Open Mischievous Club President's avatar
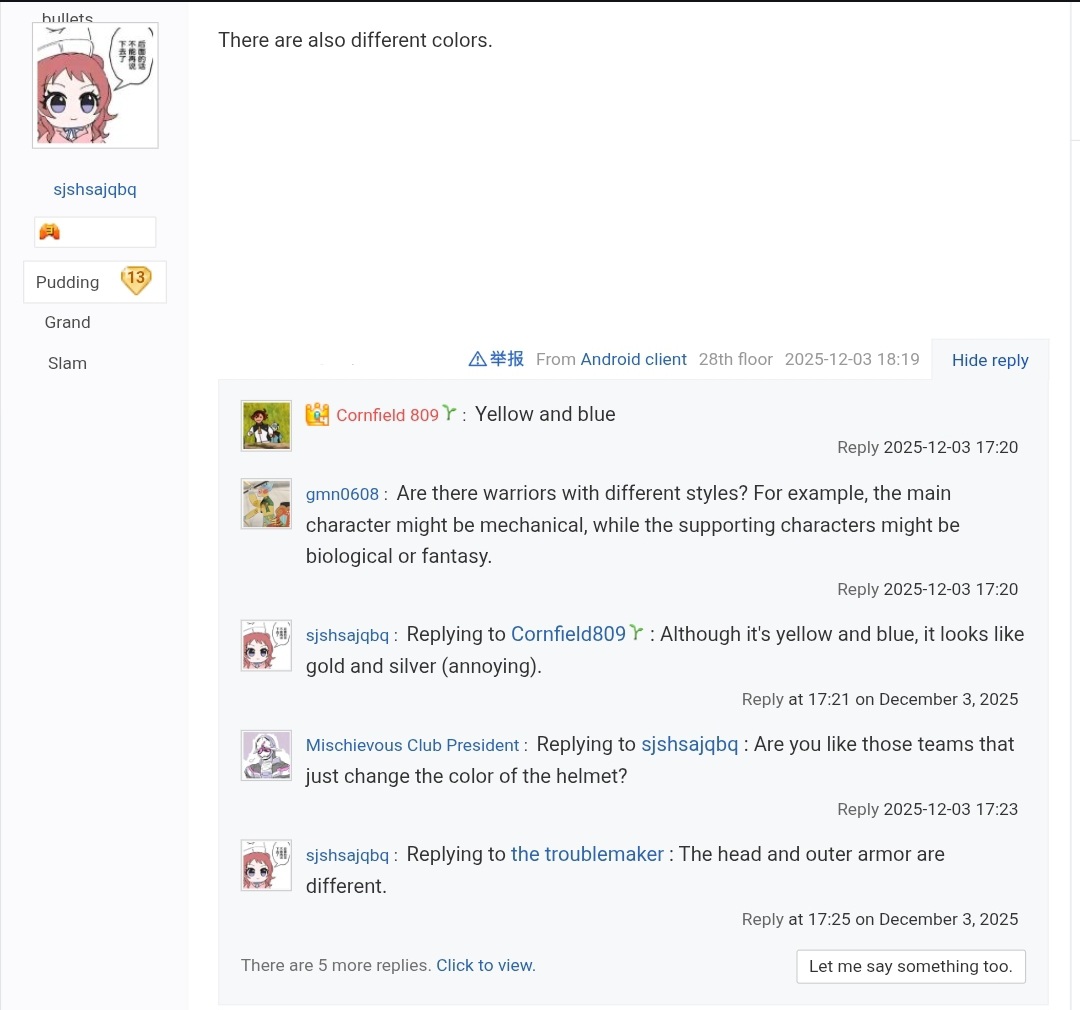This screenshot has width=1080, height=1010. [x=266, y=755]
